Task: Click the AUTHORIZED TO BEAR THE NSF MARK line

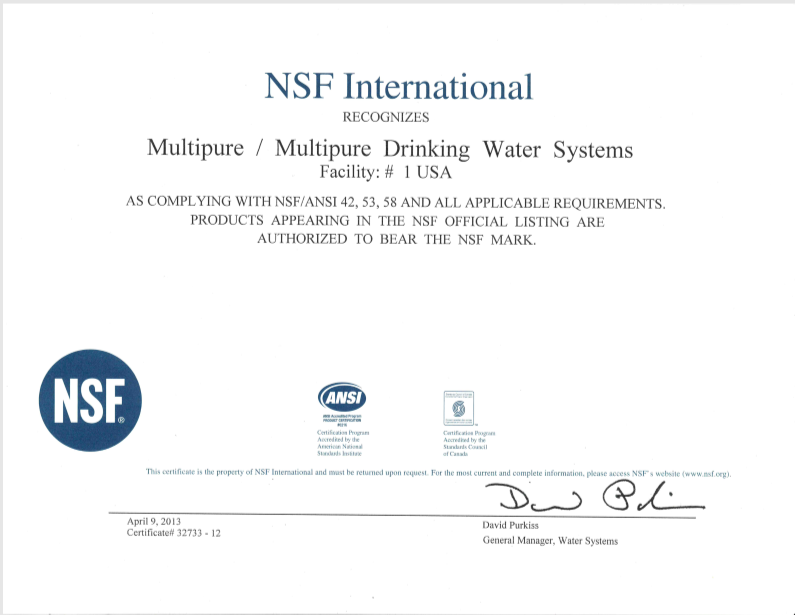Action: coord(397,238)
